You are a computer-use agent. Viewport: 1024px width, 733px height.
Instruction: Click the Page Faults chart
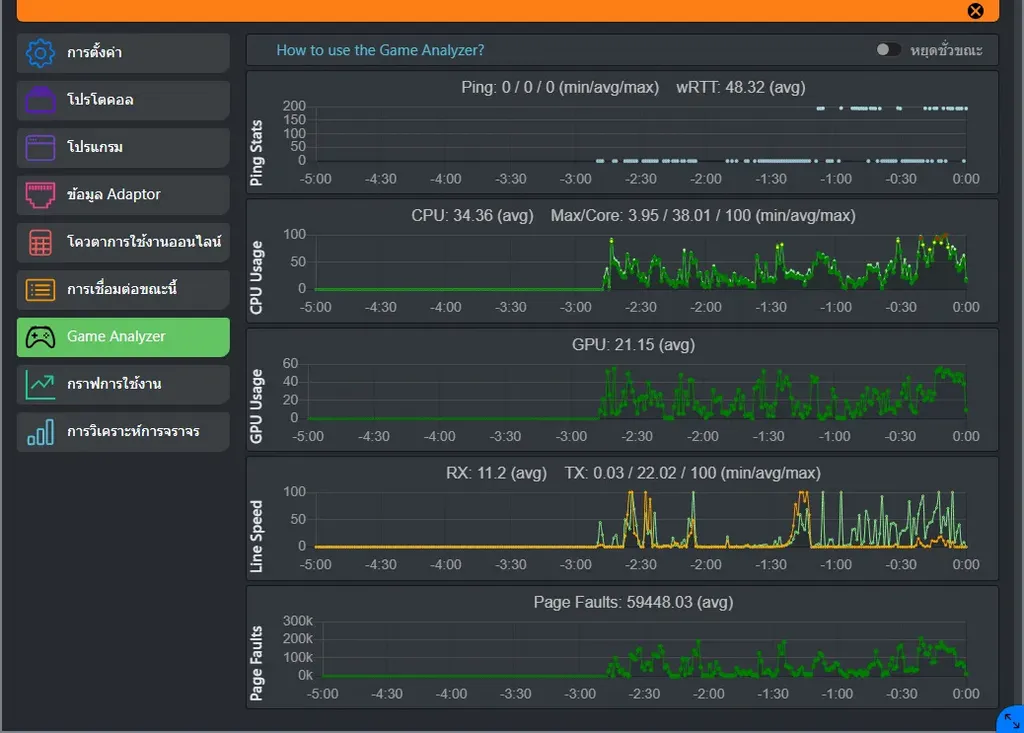click(622, 647)
